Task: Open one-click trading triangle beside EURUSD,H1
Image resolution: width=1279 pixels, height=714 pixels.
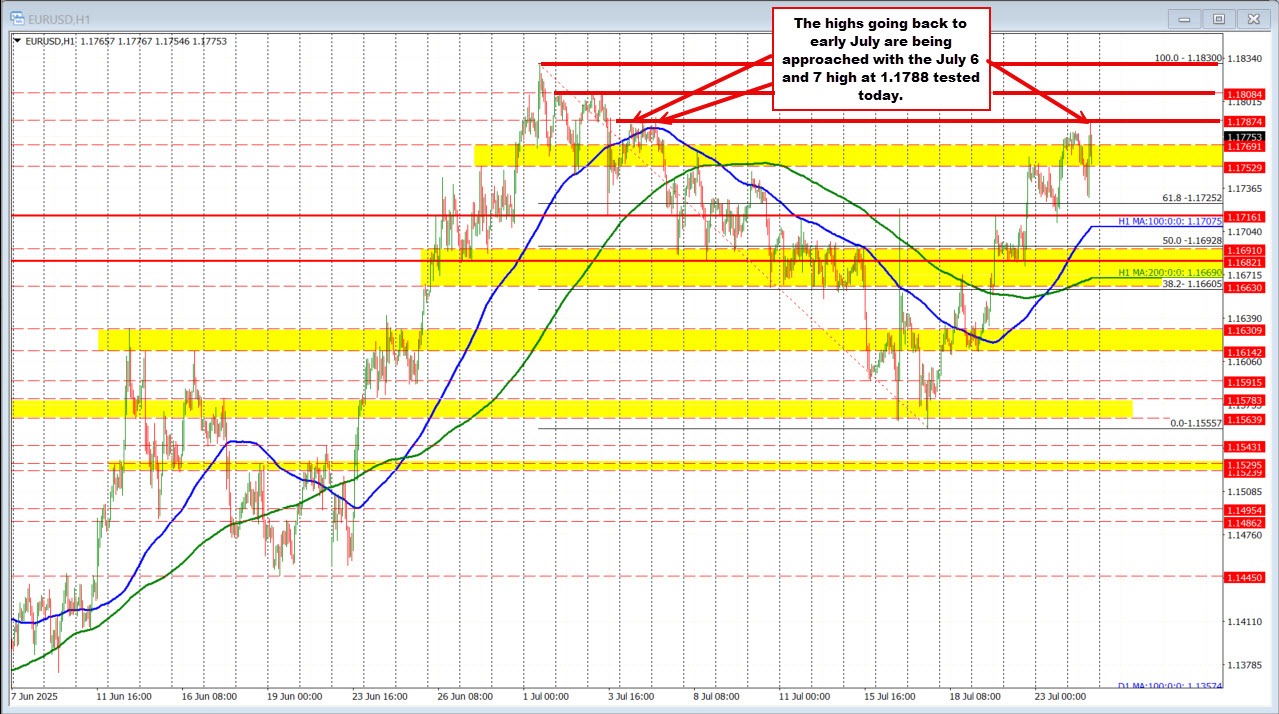Action: coord(17,41)
